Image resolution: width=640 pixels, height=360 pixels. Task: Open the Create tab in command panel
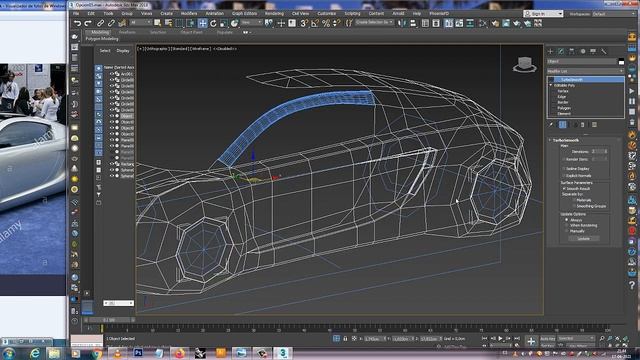click(550, 51)
